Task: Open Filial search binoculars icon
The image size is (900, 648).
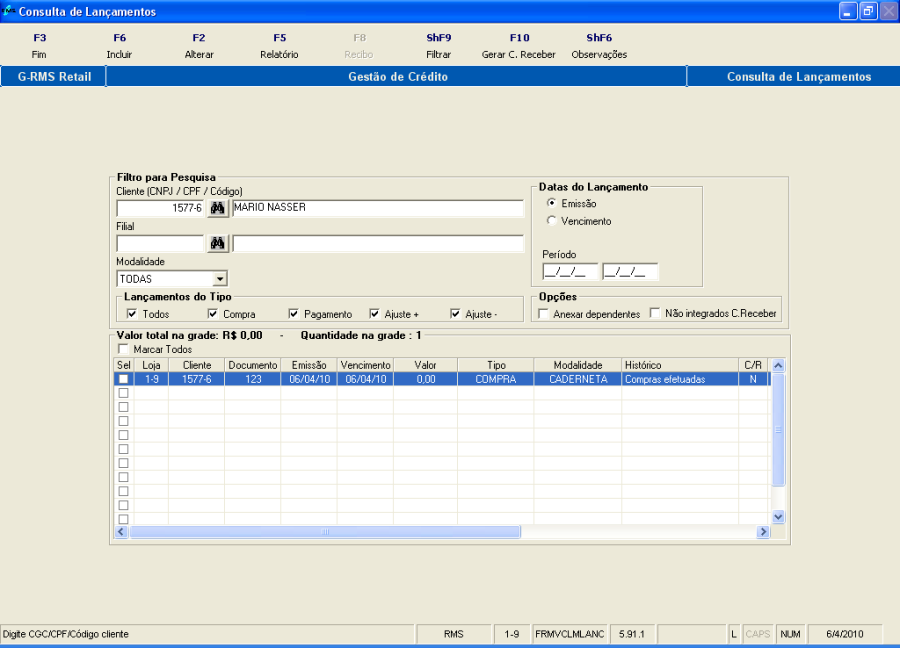Action: point(218,243)
